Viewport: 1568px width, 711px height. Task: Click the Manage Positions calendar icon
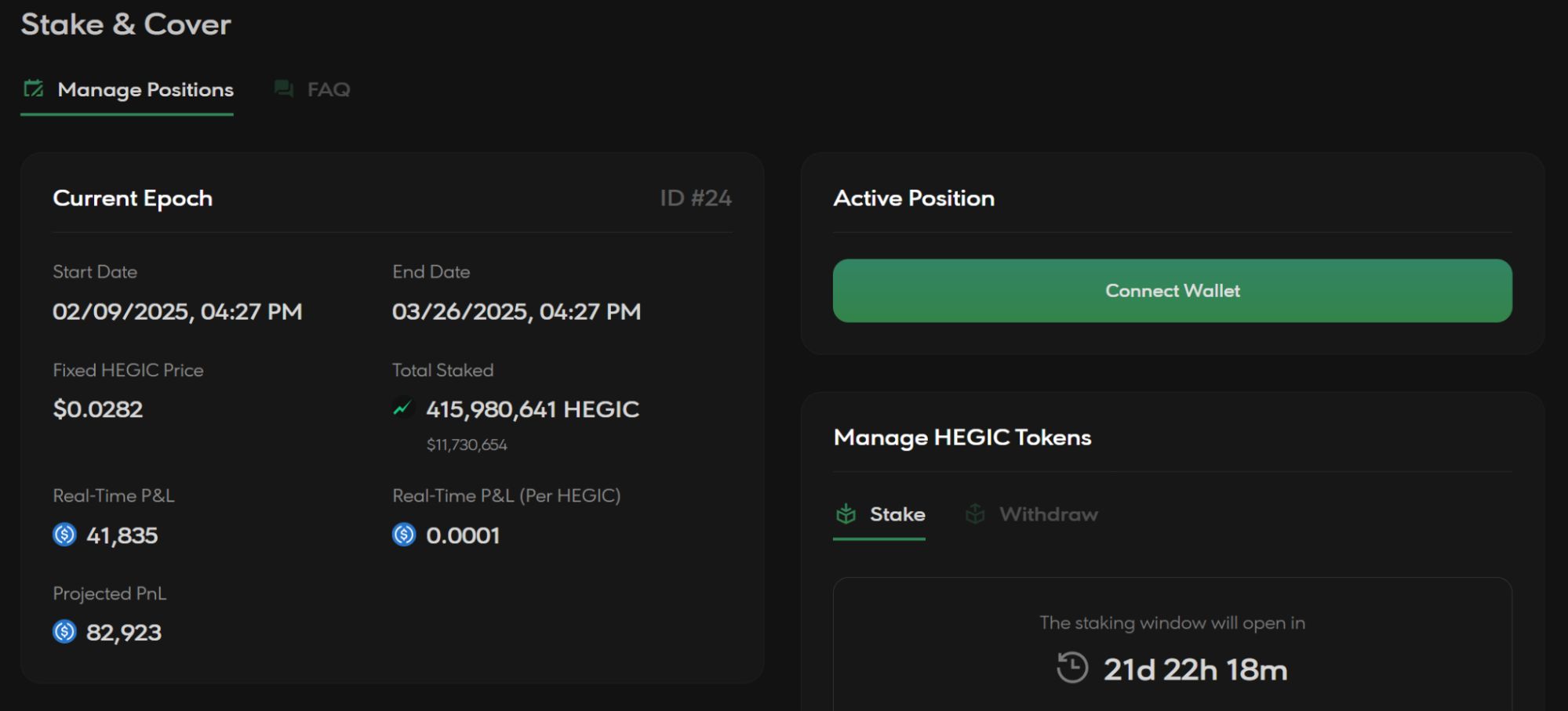click(33, 89)
